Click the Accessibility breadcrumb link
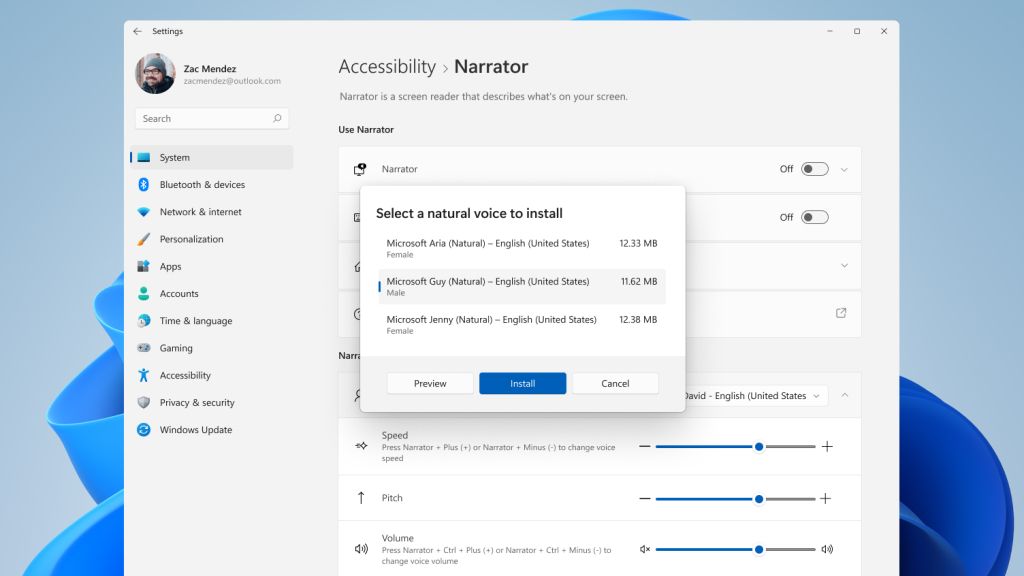Viewport: 1024px width, 576px height. (387, 67)
